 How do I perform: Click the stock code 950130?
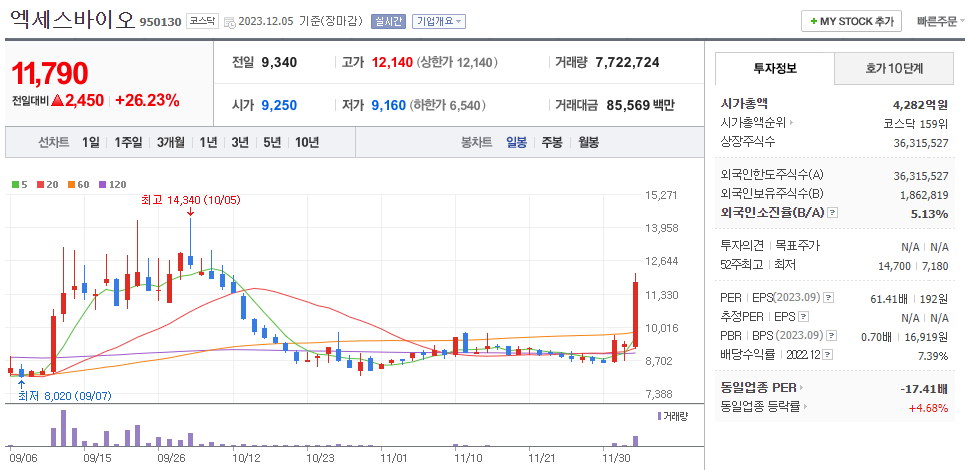161,22
